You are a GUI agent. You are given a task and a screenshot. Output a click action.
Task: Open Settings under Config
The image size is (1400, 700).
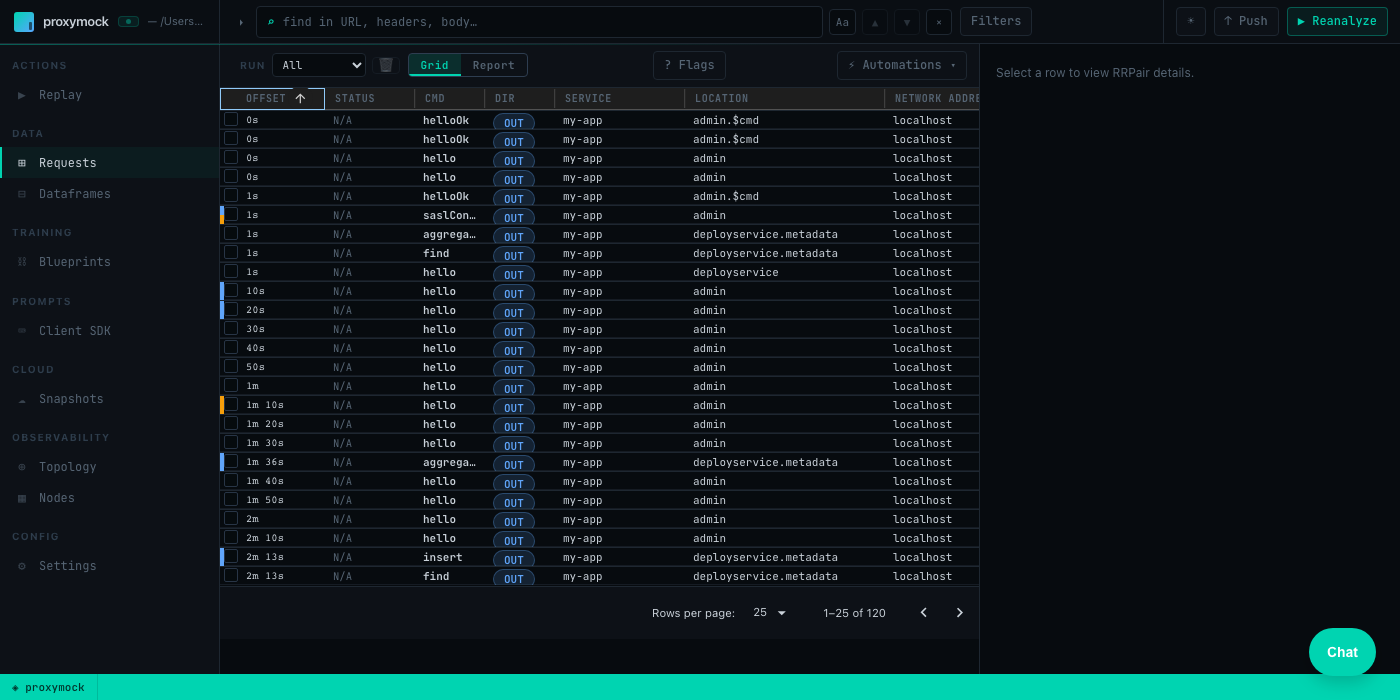click(109, 566)
